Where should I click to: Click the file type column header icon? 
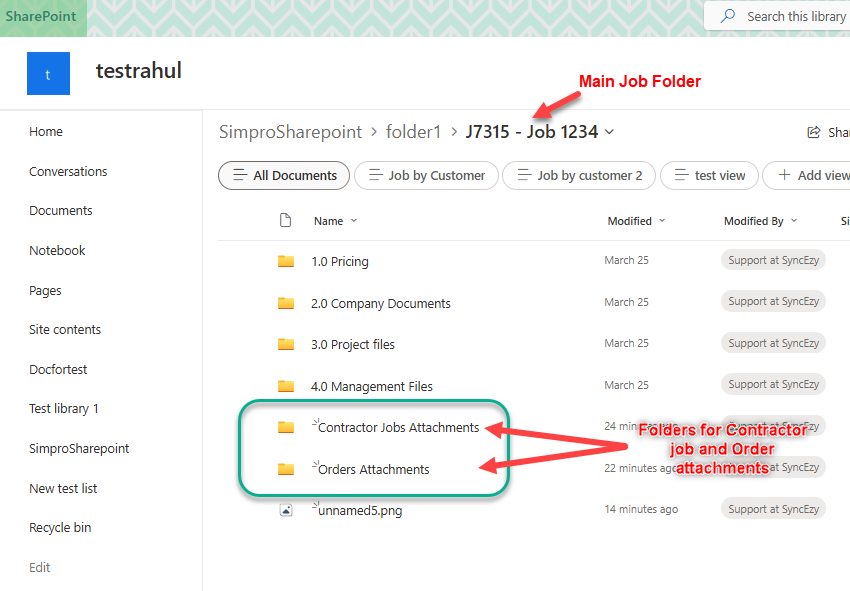pyautogui.click(x=286, y=221)
